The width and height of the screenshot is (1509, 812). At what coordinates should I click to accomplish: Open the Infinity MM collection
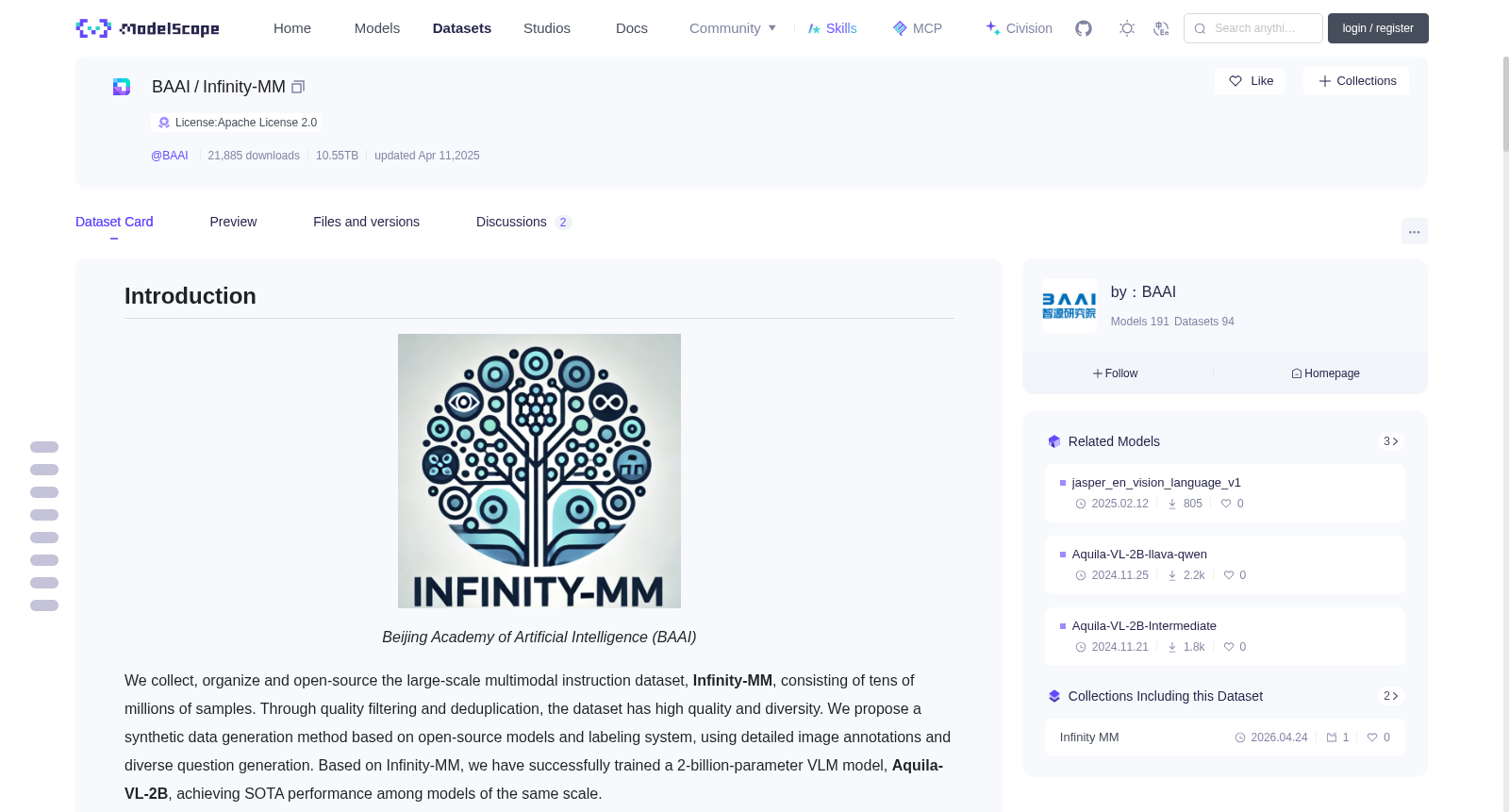(x=1224, y=737)
